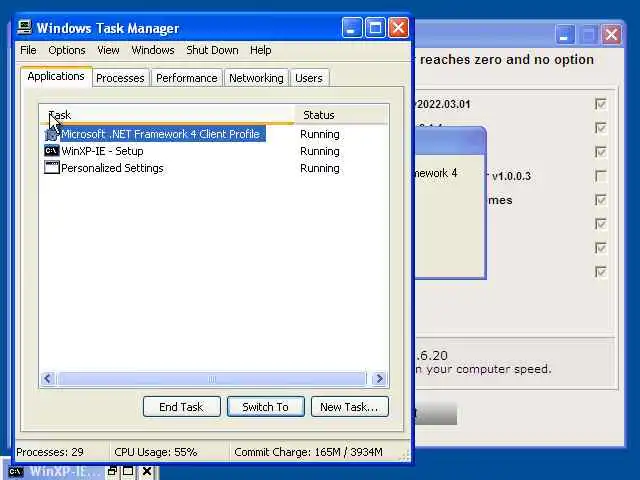The image size is (640, 480).
Task: Toggle the second checkbox in the setup window
Action: (x=600, y=128)
